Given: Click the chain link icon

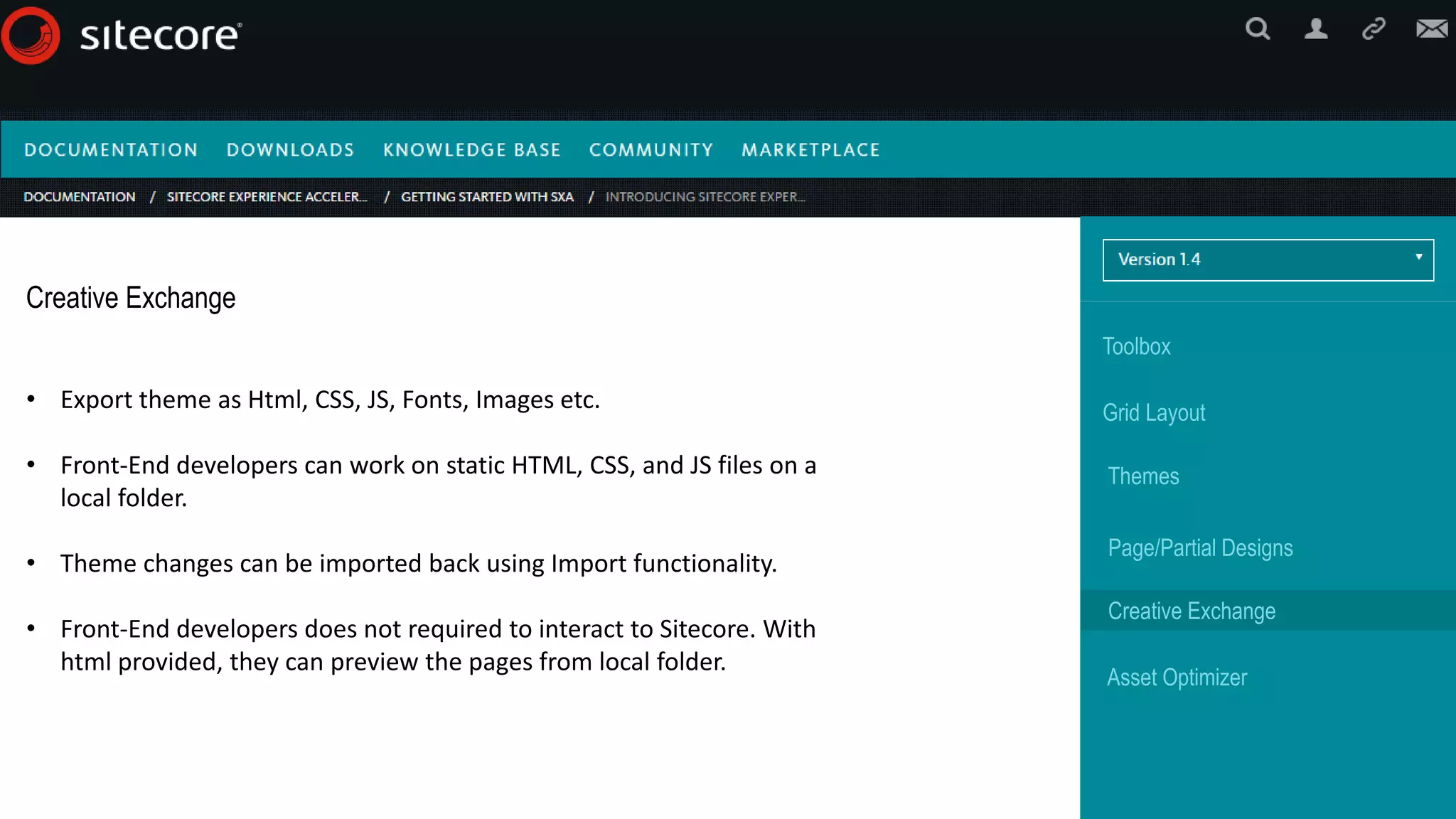Looking at the screenshot, I should click(1374, 29).
